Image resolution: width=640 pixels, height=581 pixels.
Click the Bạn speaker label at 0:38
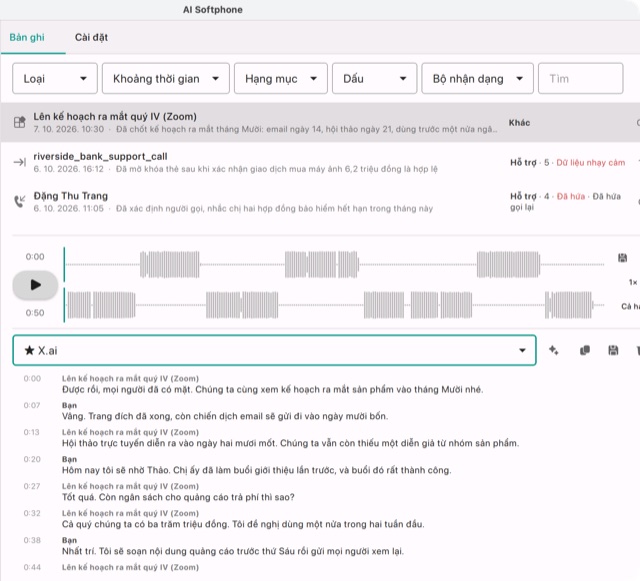pos(69,540)
